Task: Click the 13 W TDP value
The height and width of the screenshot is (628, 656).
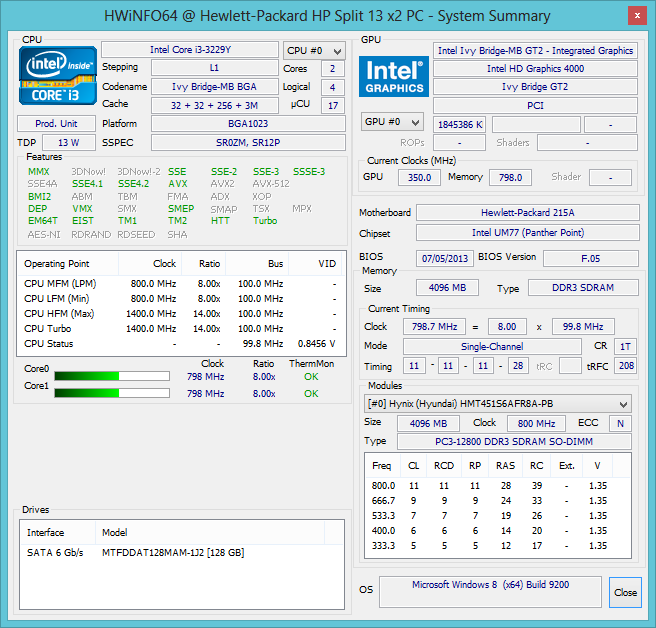Action: pos(69,143)
